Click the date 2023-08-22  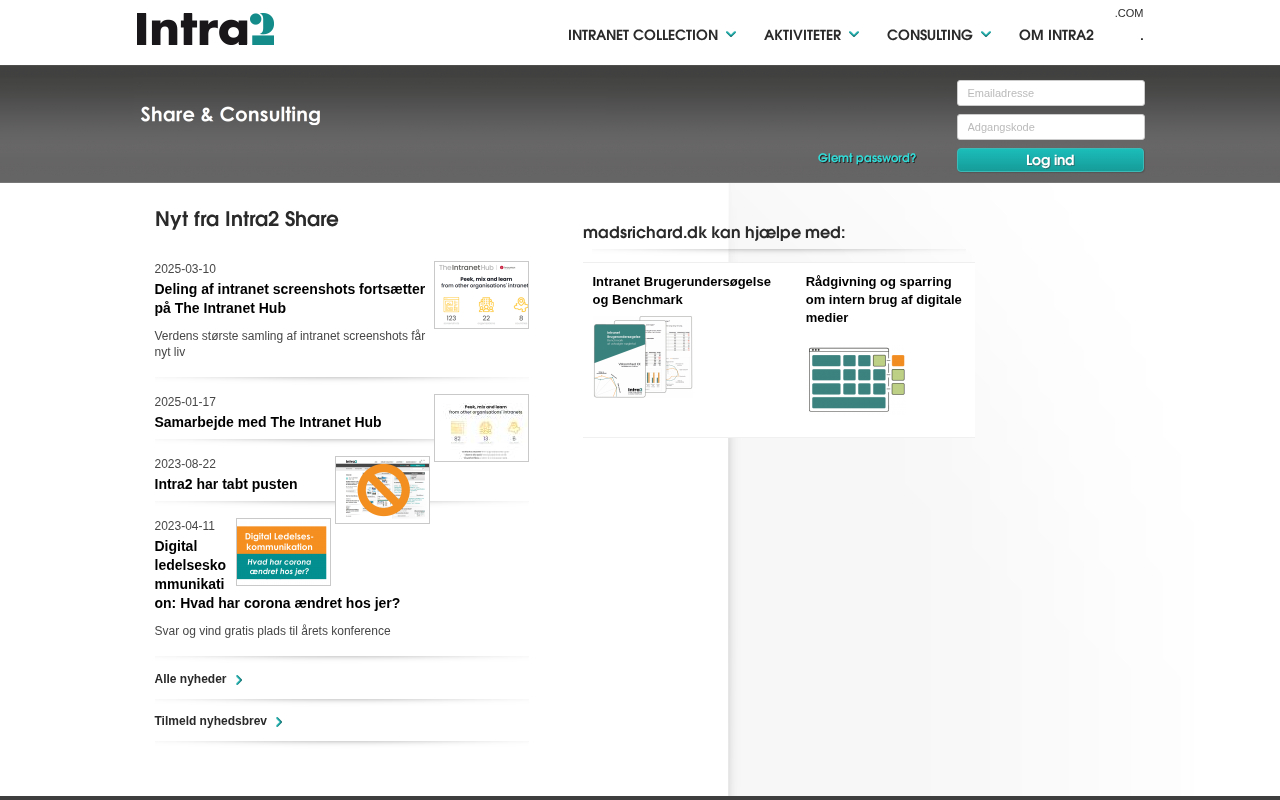(185, 464)
